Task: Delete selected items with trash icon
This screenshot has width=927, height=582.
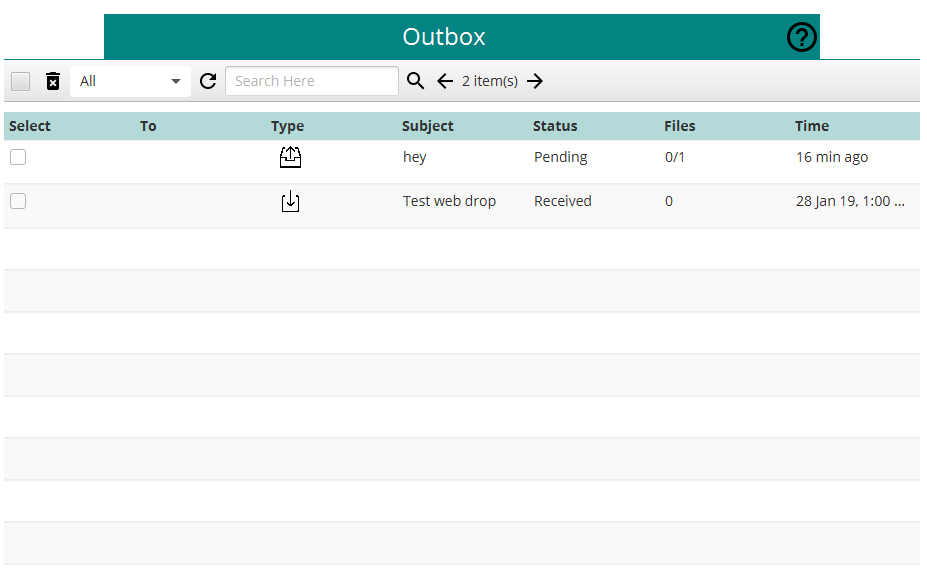Action: [53, 81]
